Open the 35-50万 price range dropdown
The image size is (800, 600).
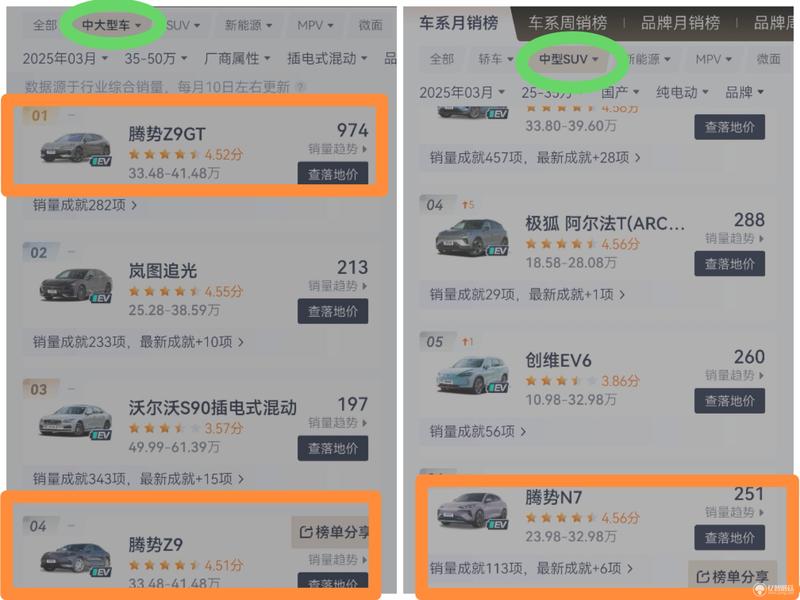155,59
